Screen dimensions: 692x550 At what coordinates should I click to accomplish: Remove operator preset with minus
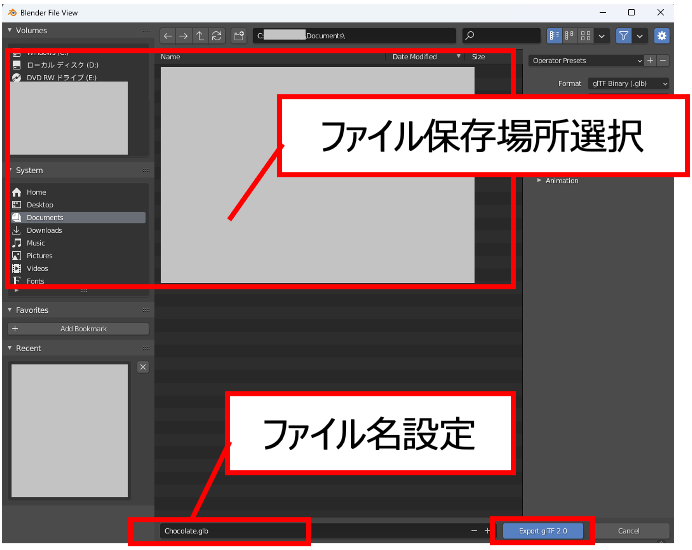pyautogui.click(x=663, y=60)
